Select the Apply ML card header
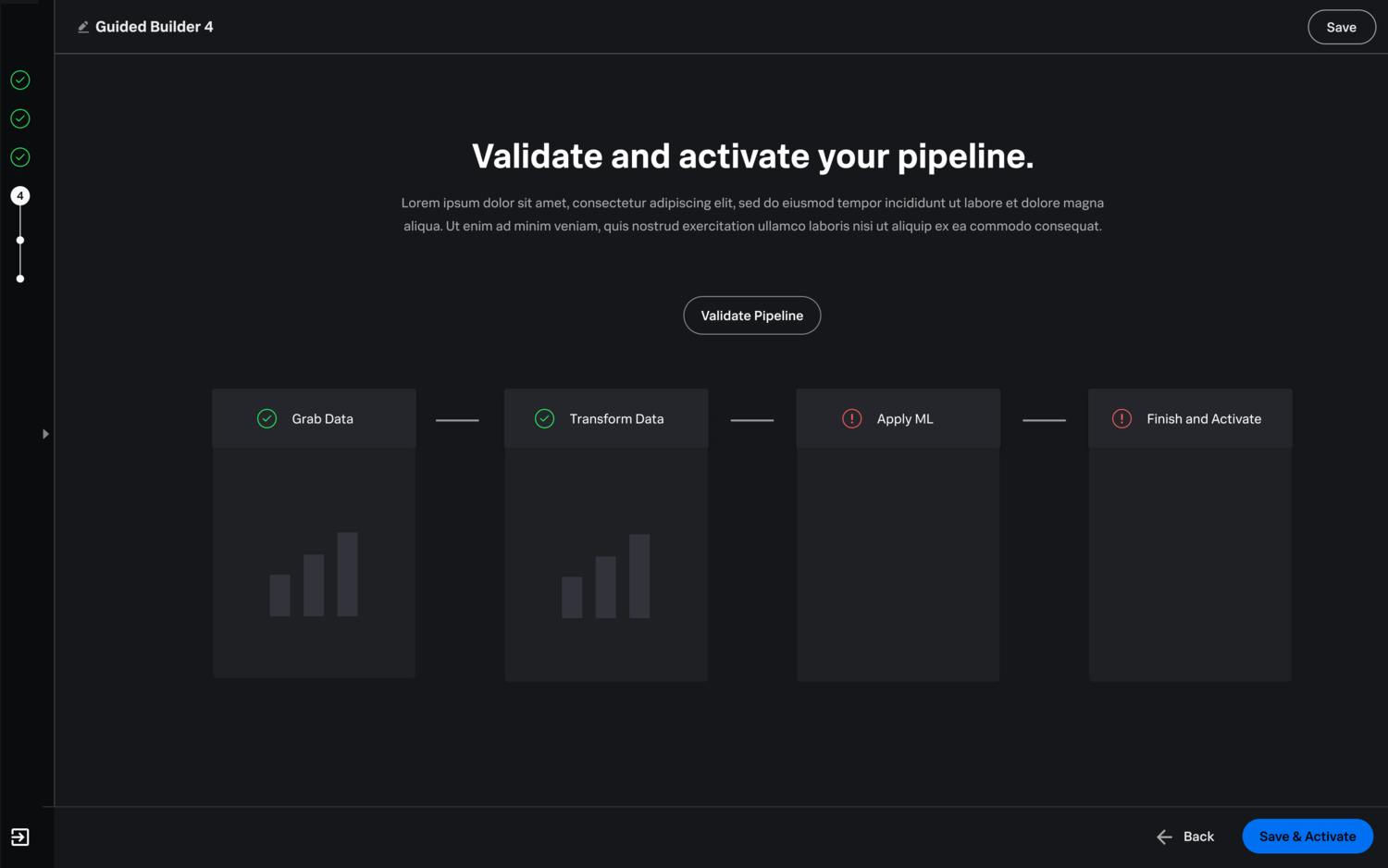 pyautogui.click(x=898, y=419)
